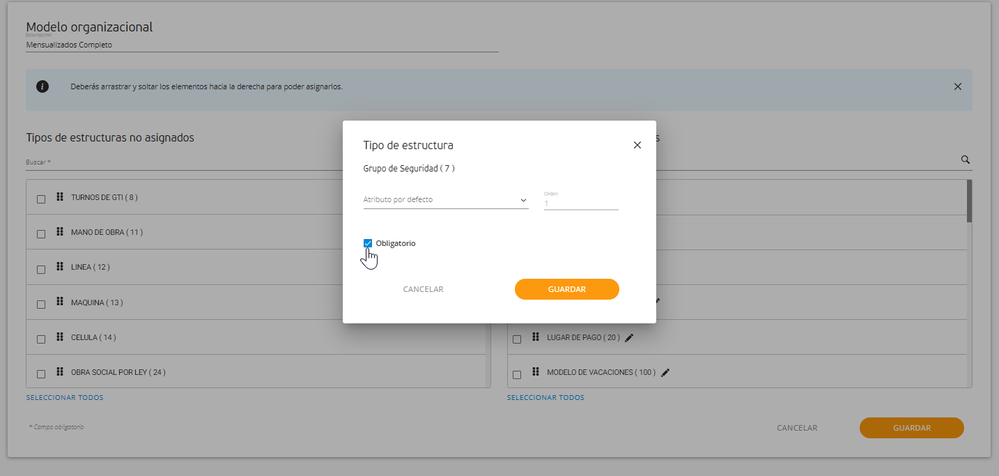Click drag handle of TURNOS DE GTI
Viewport: 999px width, 476px height.
(x=59, y=196)
